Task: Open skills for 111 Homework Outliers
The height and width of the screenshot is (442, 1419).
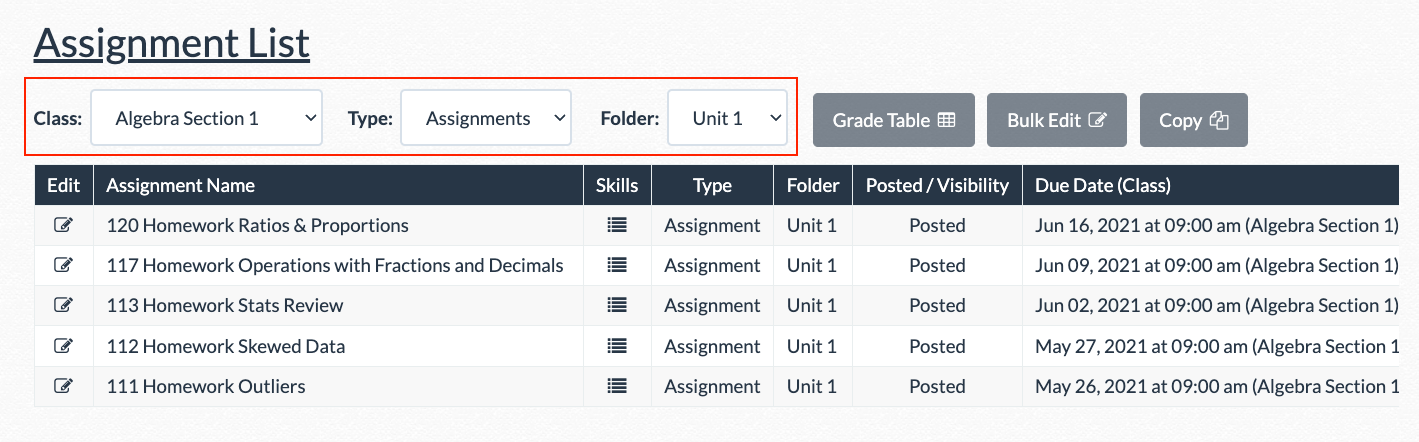Action: 617,386
